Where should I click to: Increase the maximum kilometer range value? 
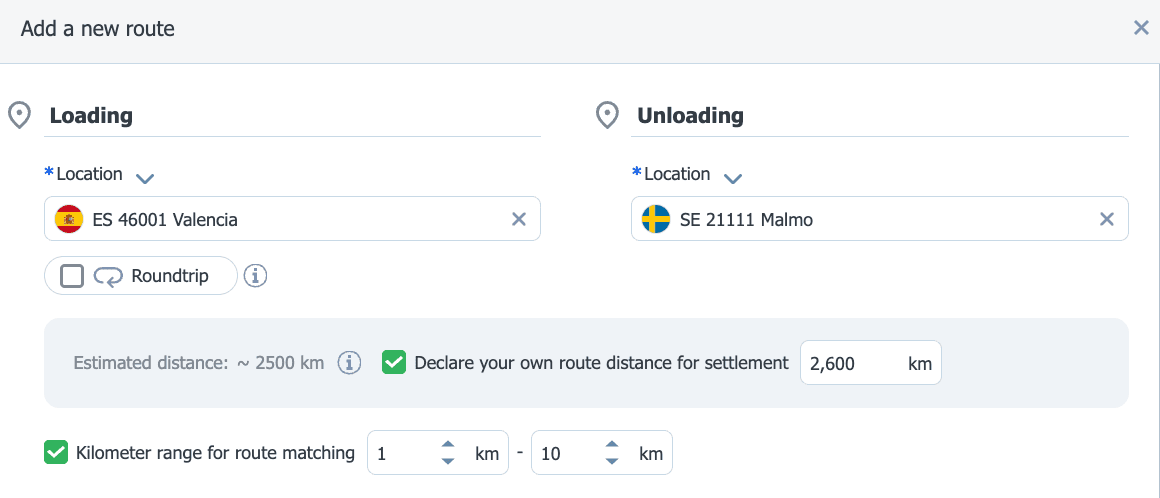[x=611, y=445]
